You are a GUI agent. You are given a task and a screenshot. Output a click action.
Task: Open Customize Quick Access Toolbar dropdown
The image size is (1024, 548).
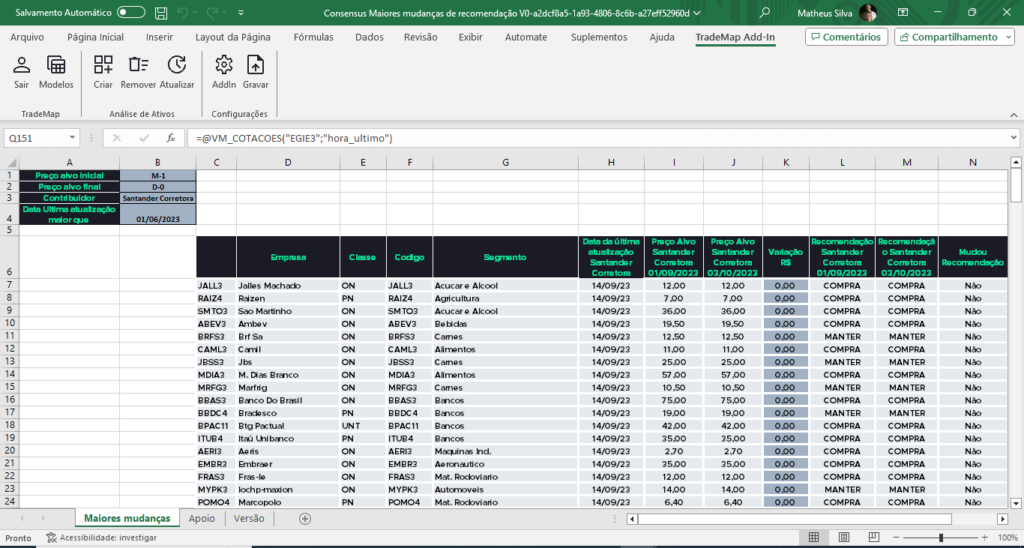tap(241, 12)
